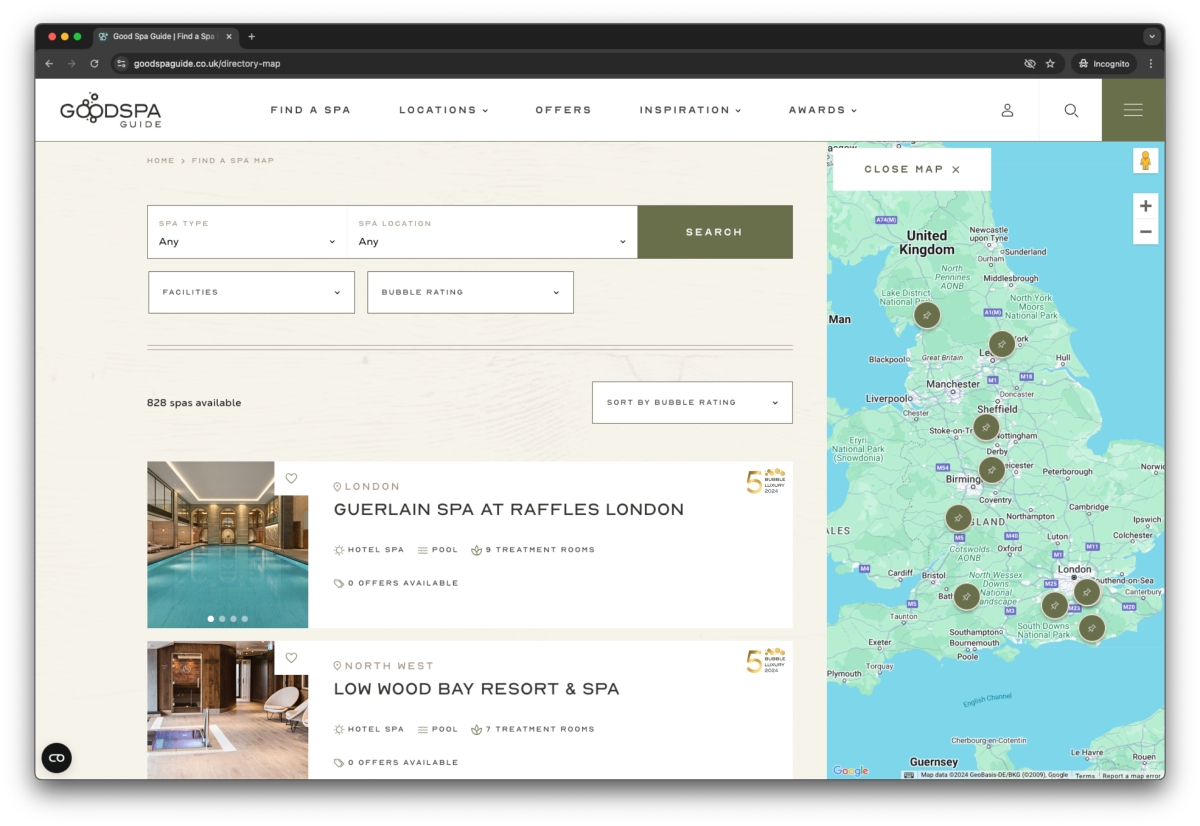Click London location label on Guerlain listing
This screenshot has width=1200, height=826.
(x=367, y=486)
